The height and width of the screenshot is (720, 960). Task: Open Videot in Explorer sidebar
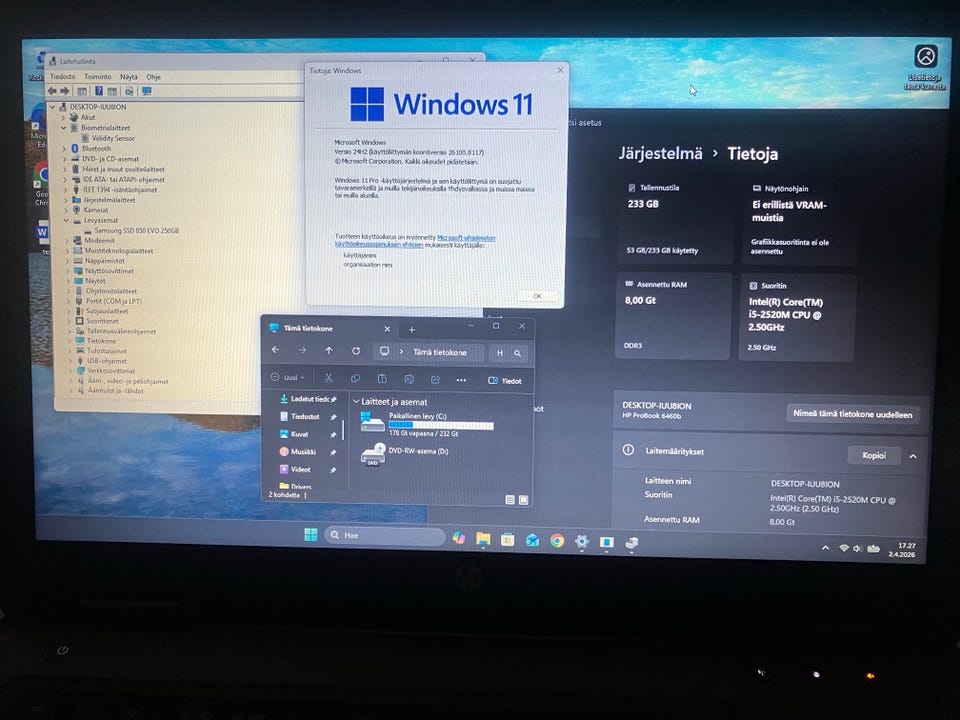pos(308,470)
